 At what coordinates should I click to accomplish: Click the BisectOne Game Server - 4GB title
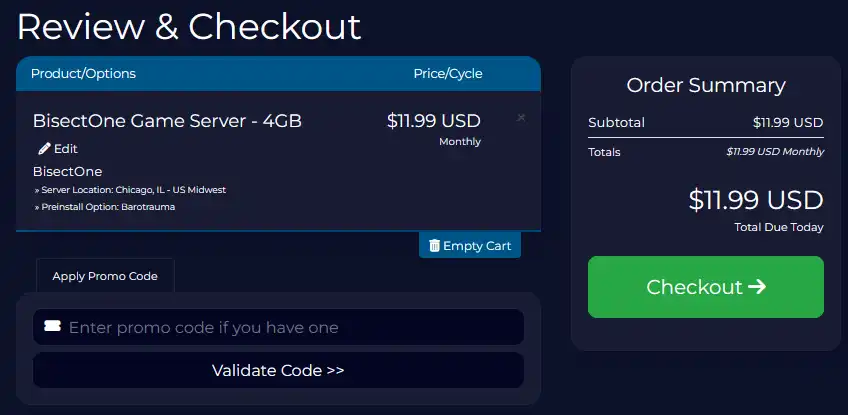[167, 121]
